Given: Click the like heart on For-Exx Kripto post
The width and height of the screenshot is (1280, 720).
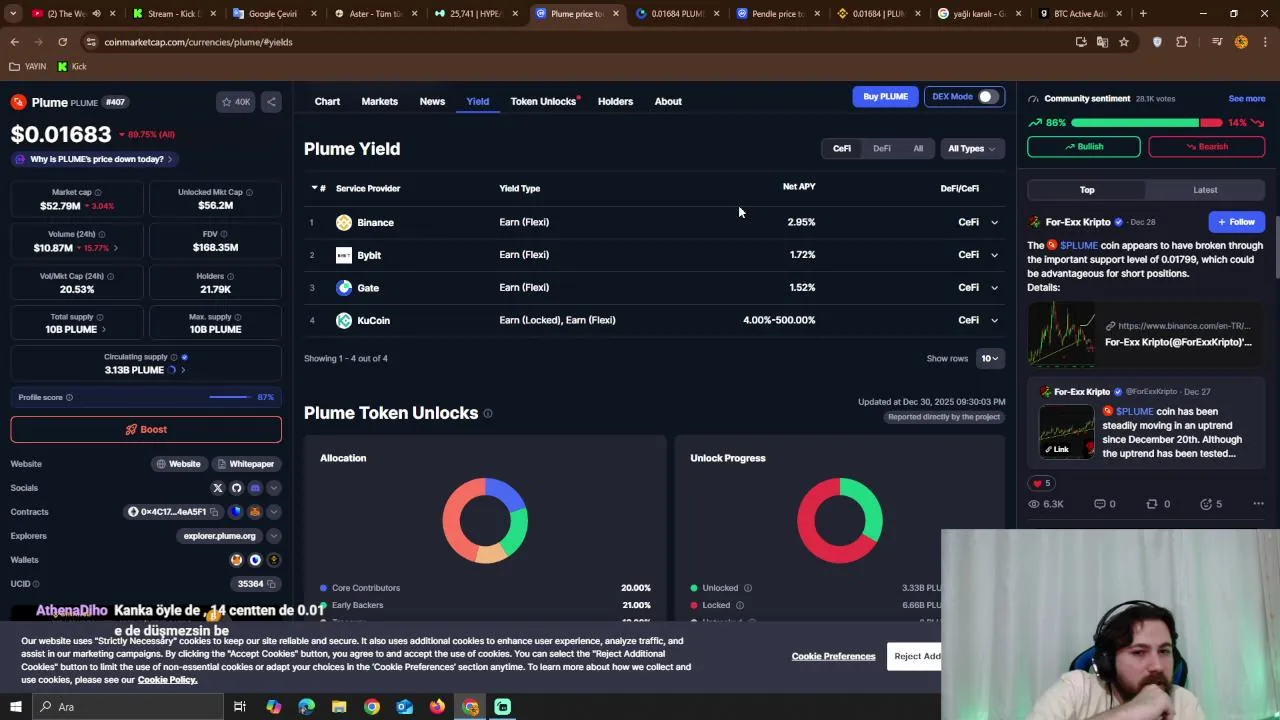Looking at the screenshot, I should coord(1037,483).
